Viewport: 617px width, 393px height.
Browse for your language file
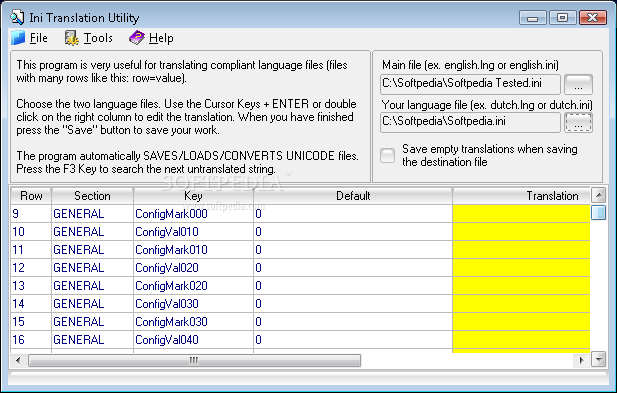578,122
